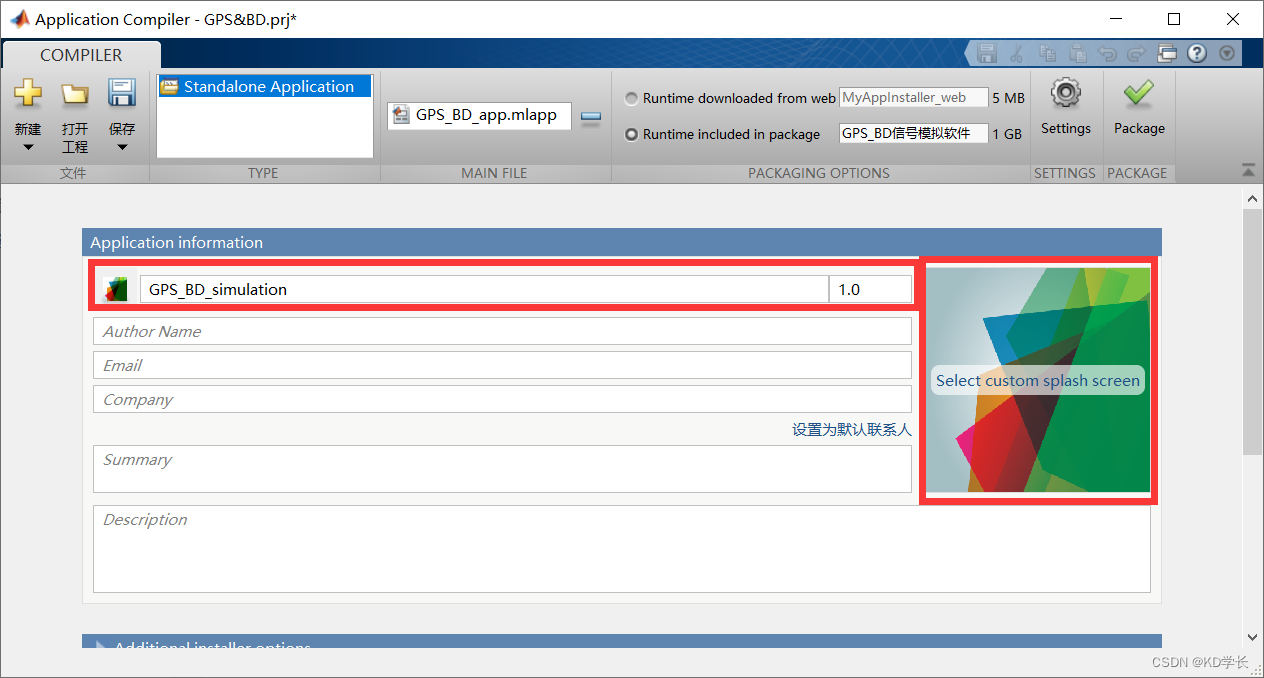Click the Open Project (打开工程) folder icon

coord(75,94)
